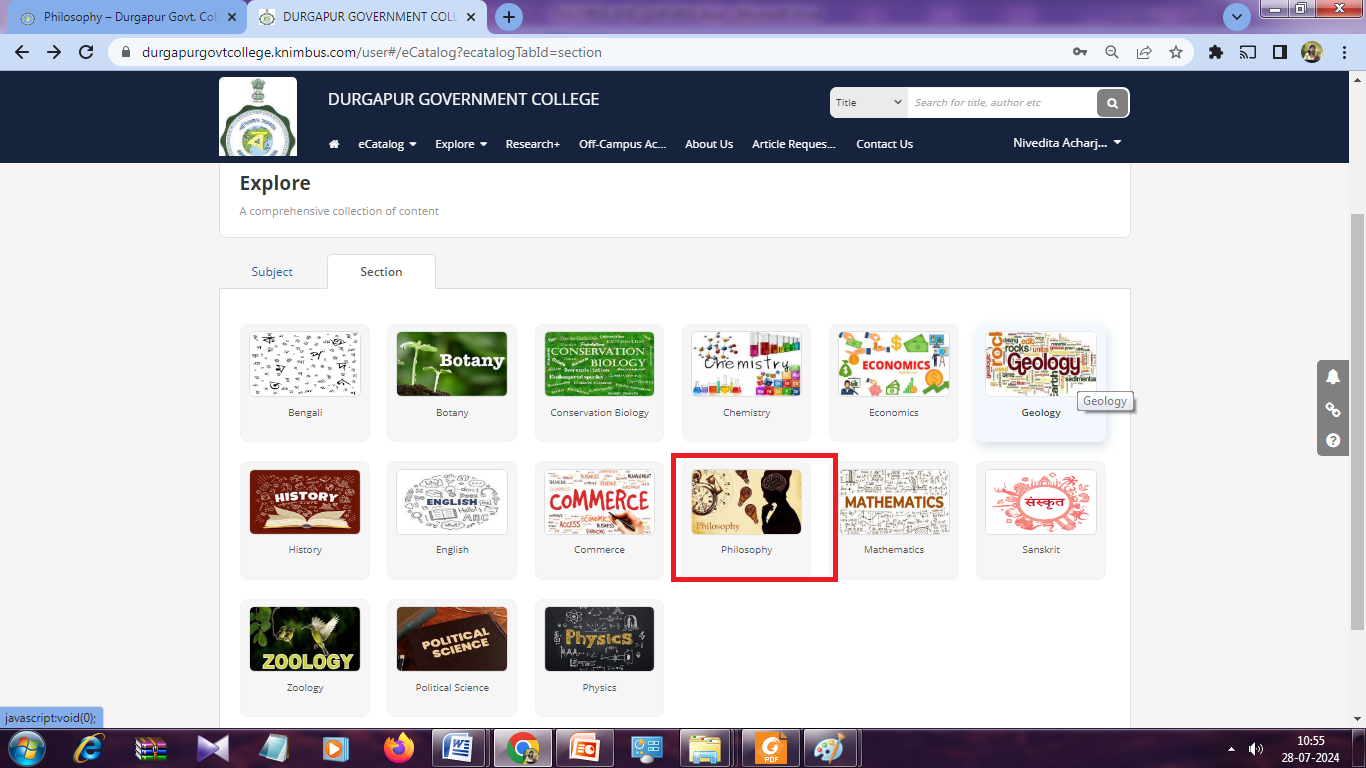Select the Section tab
Screen dimensions: 1366x768
coord(381,272)
